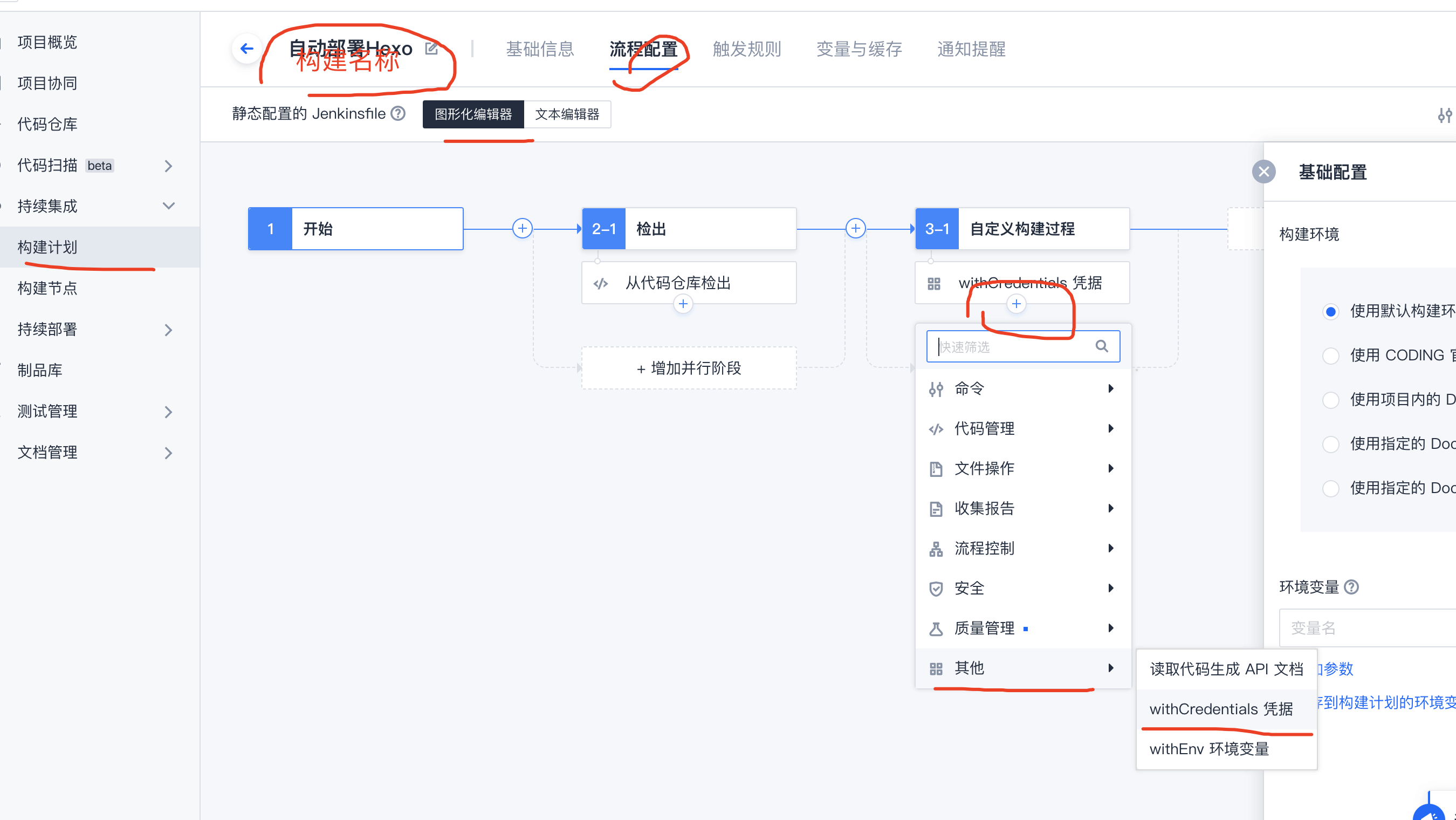Screen dimensions: 1456x820
Task: Click the edit pencil next to plan name
Action: [431, 49]
